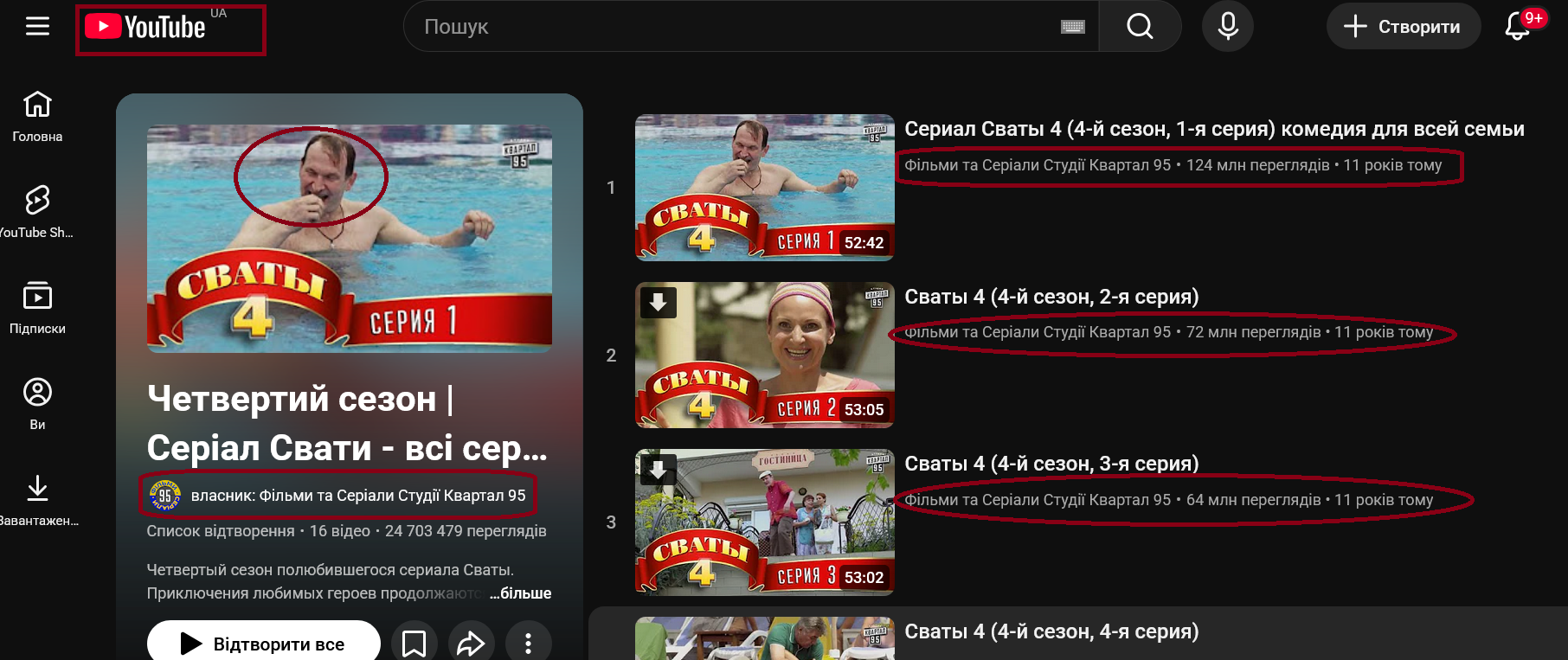Image resolution: width=1568 pixels, height=660 pixels.
Task: Share the playlist with arrow icon
Action: click(x=471, y=644)
